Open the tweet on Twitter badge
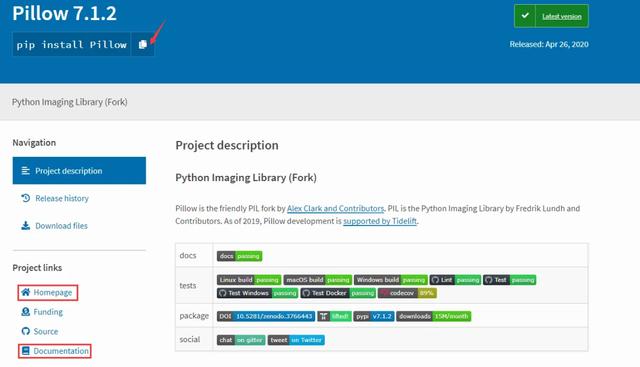This screenshot has width=640, height=367. 296,340
